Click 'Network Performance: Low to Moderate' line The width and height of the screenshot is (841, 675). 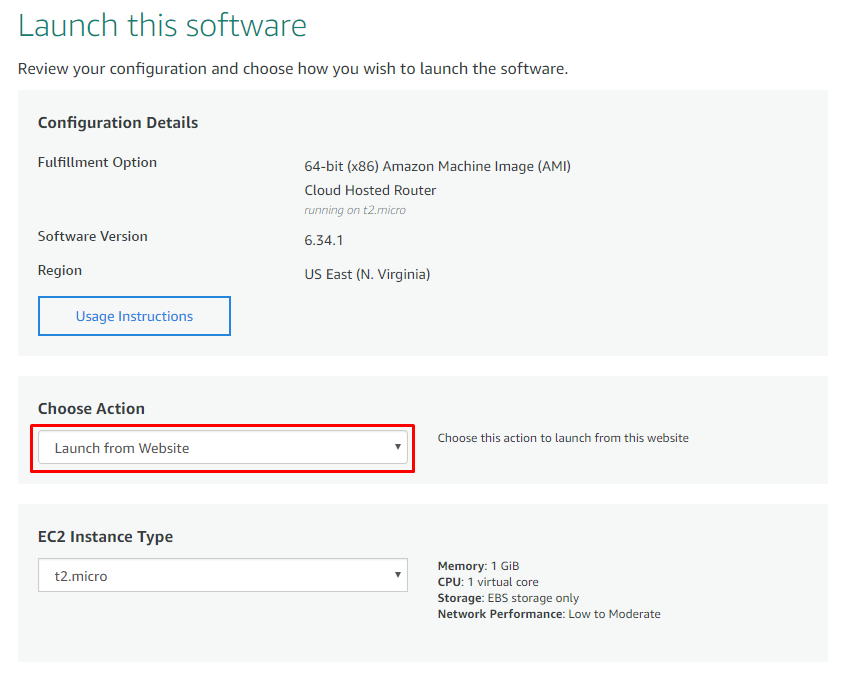tap(549, 614)
